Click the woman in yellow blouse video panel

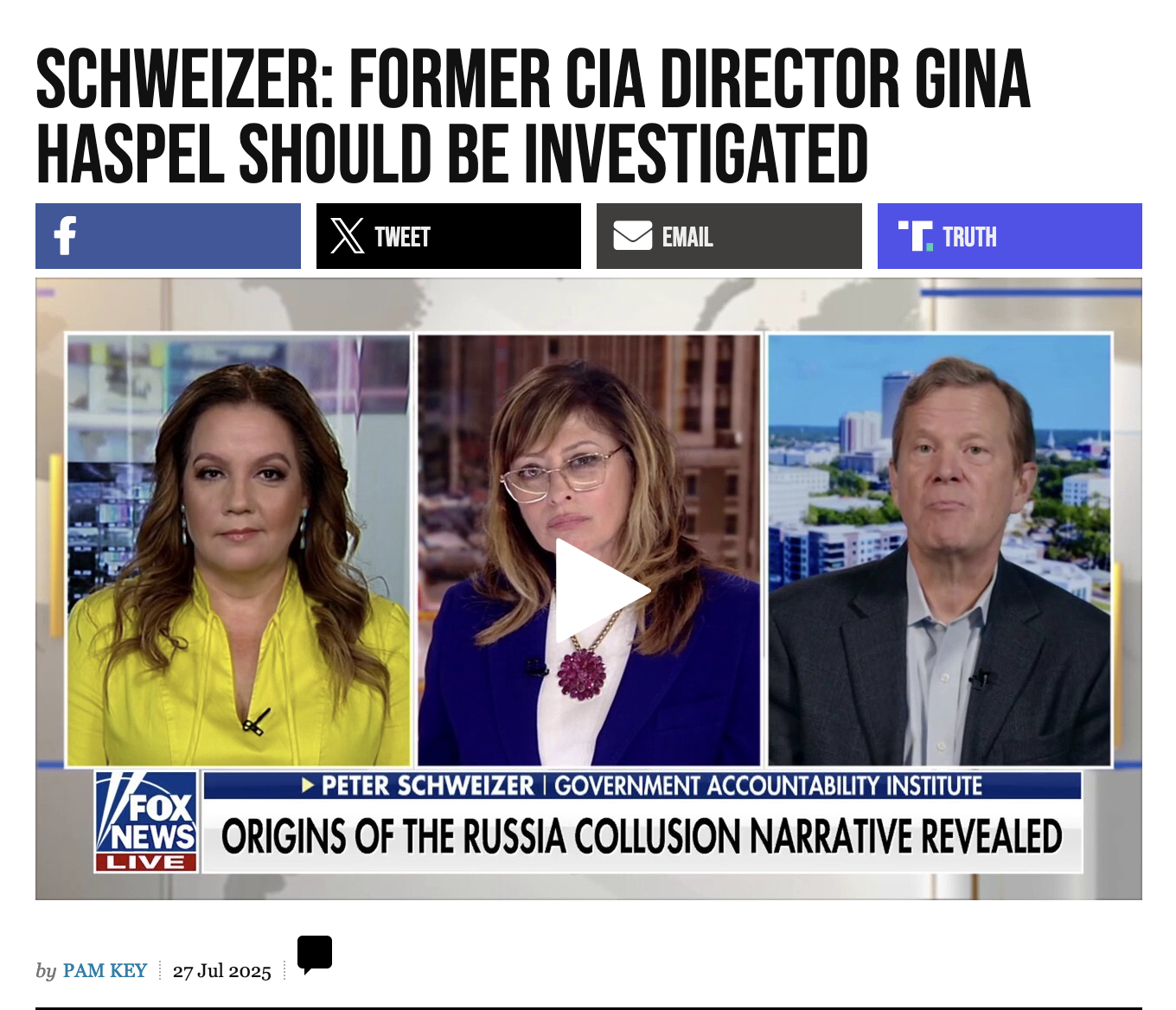click(239, 550)
